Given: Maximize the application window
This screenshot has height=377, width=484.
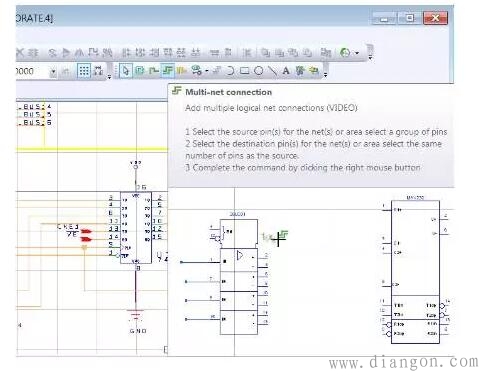Looking at the screenshot, I should coord(409,18).
